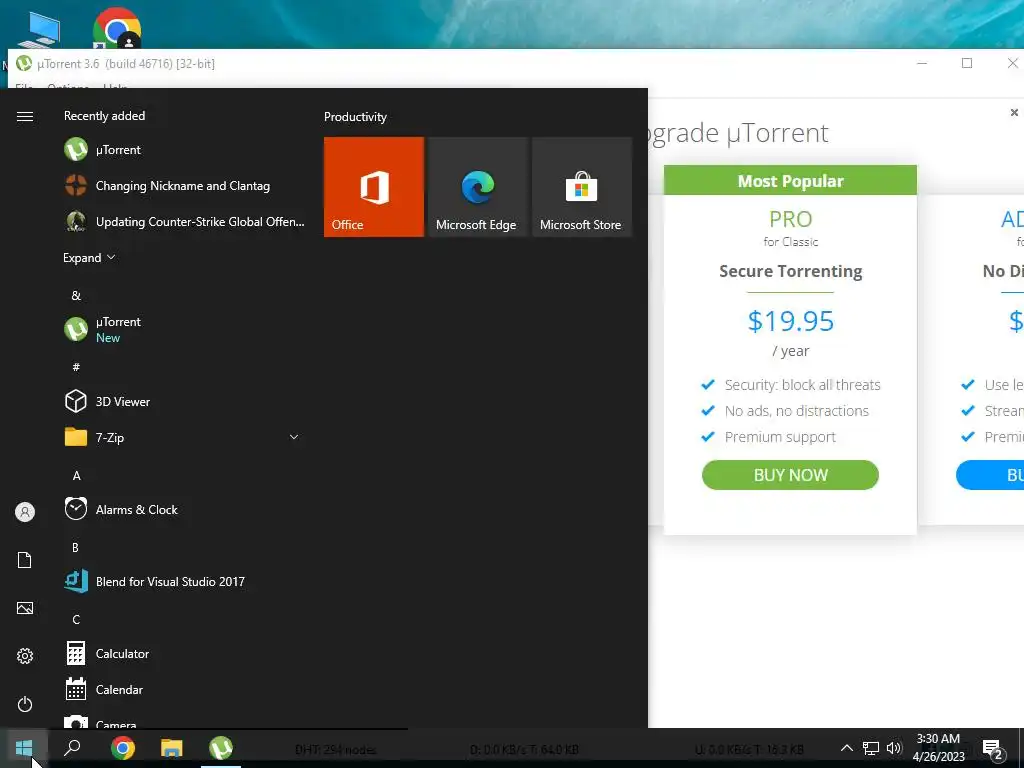Screen dimensions: 1024x768
Task: Open volume control tray icon
Action: (x=894, y=748)
